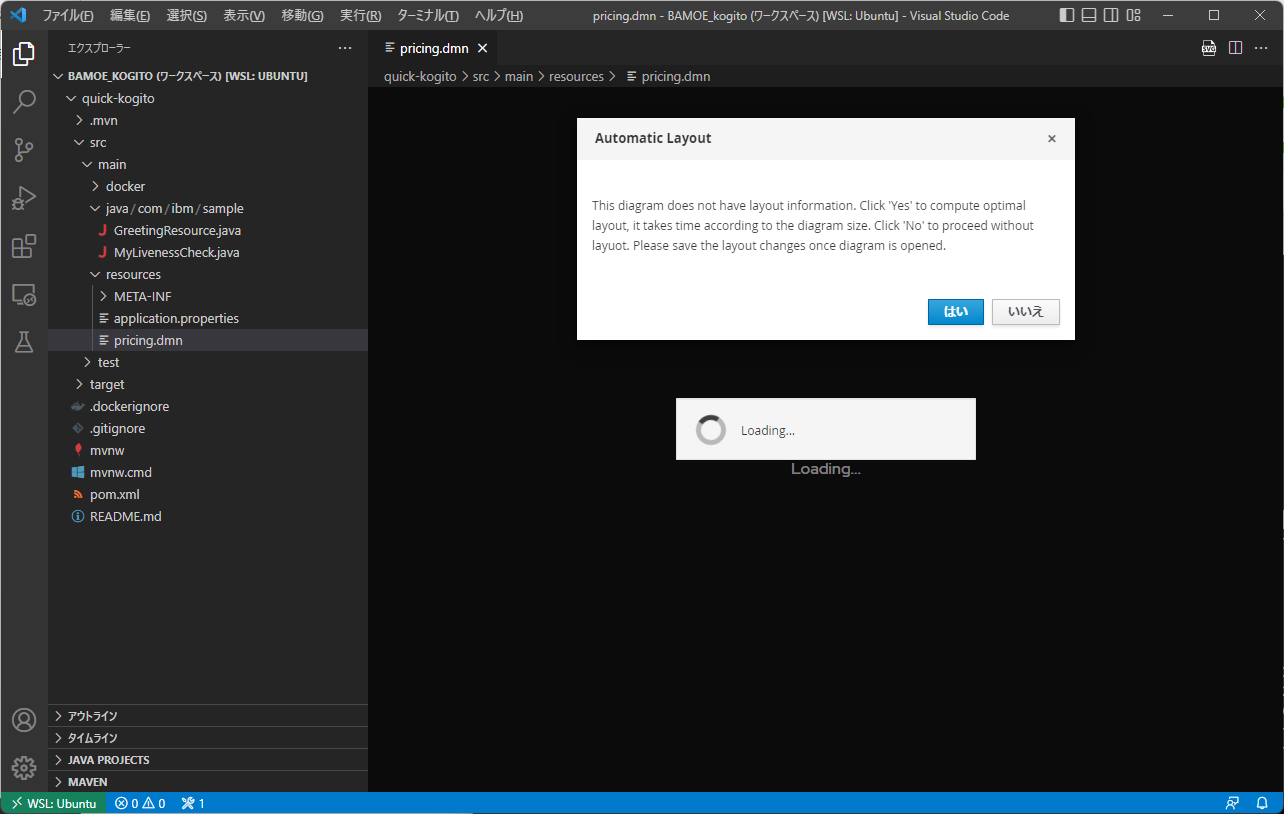Image resolution: width=1284 pixels, height=814 pixels.
Task: Open the Remote Explorer view
Action: (24, 294)
